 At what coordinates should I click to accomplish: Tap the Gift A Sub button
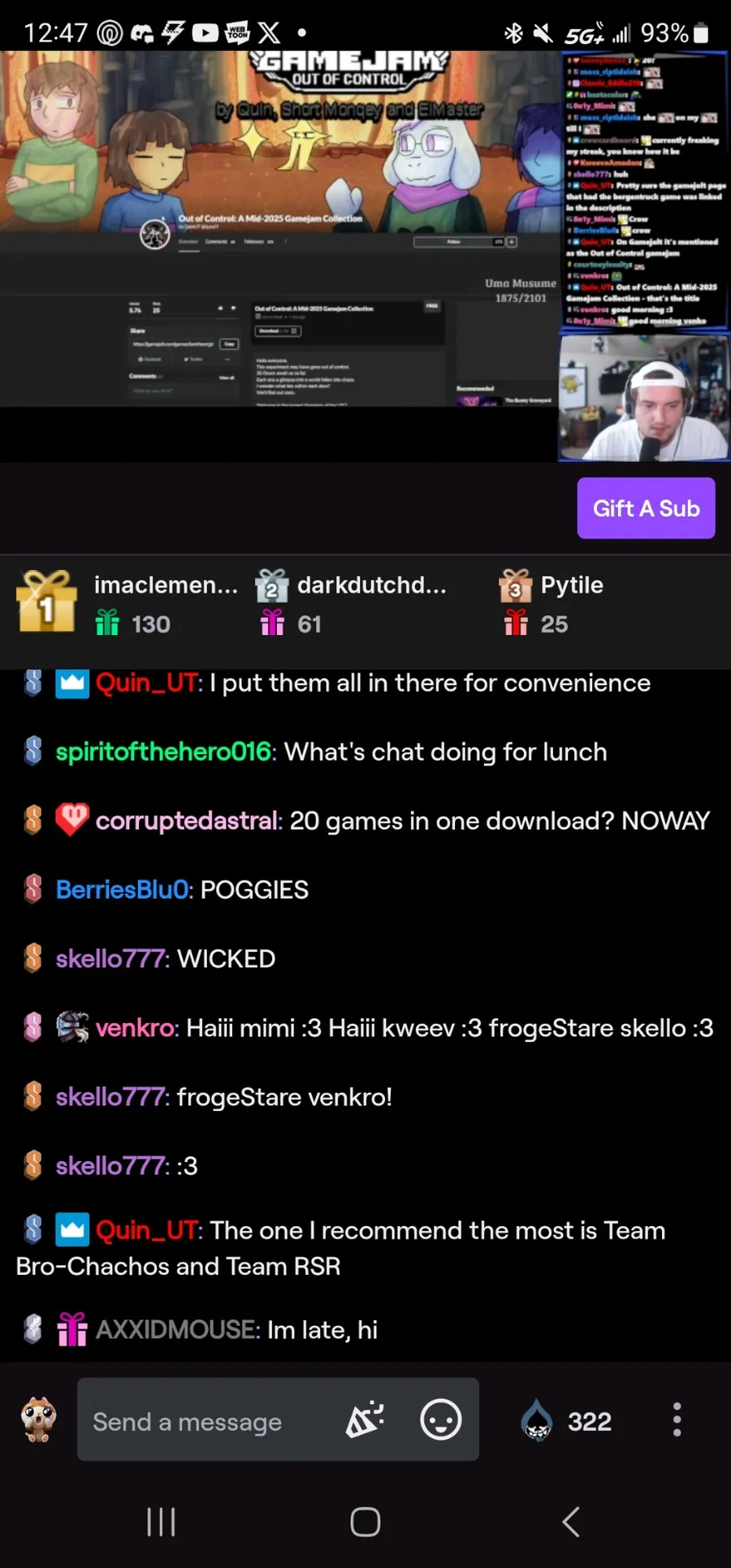point(646,508)
